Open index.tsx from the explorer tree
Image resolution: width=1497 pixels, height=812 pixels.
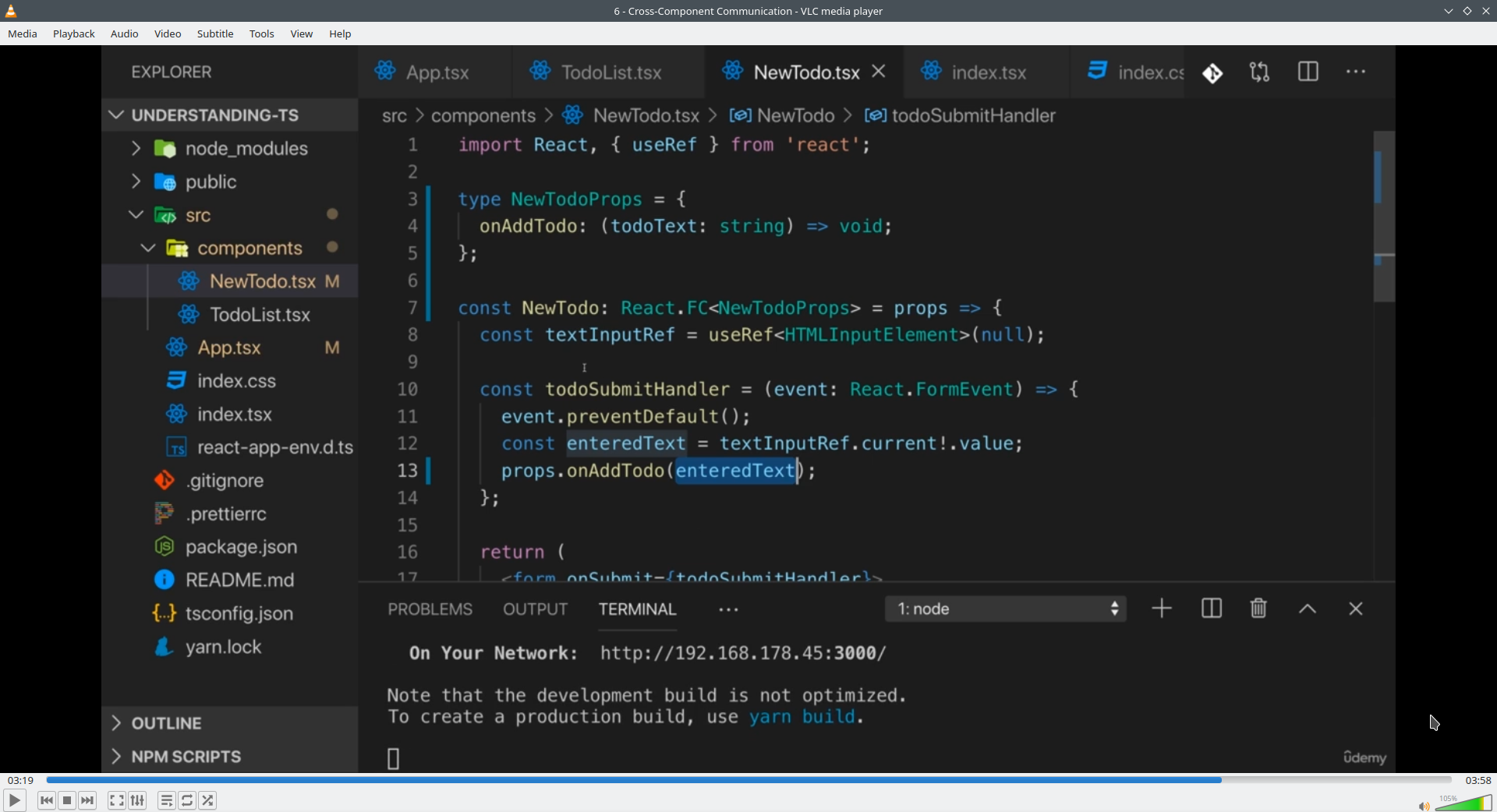click(230, 415)
